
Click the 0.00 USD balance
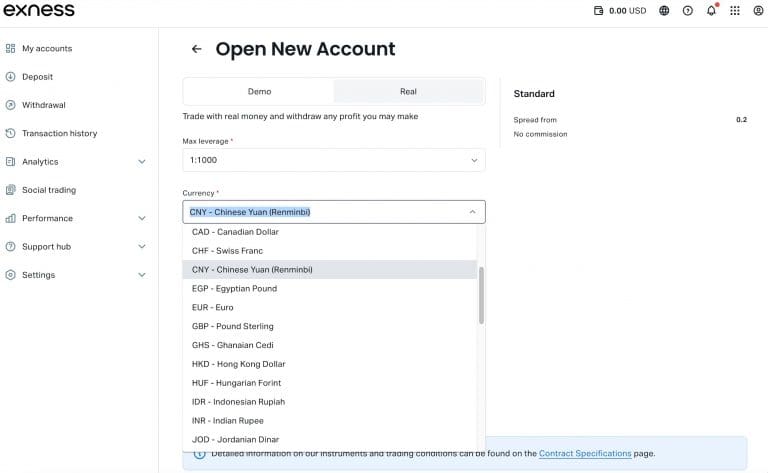click(x=627, y=11)
